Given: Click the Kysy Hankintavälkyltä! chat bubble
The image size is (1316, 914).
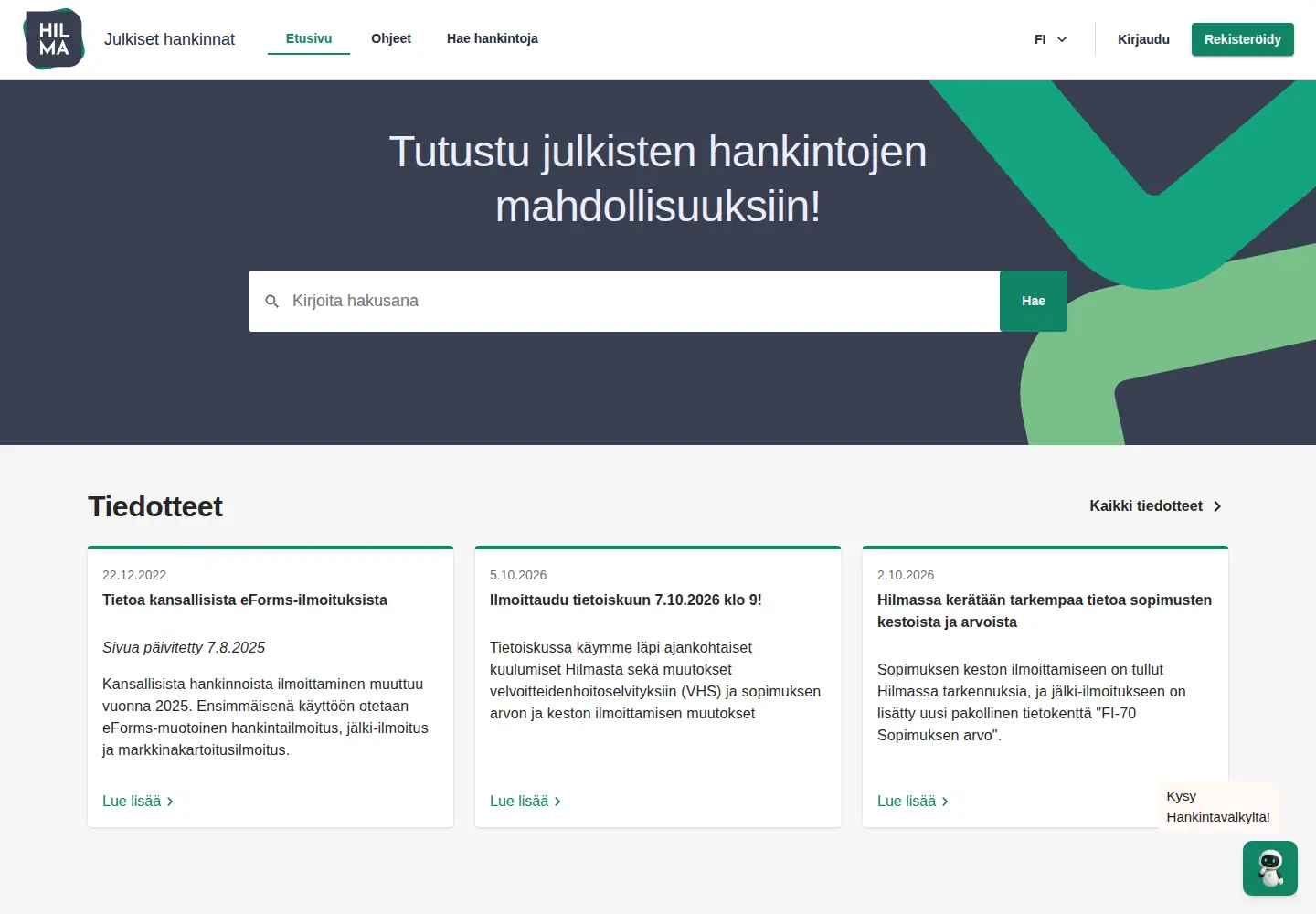Looking at the screenshot, I should (1218, 806).
